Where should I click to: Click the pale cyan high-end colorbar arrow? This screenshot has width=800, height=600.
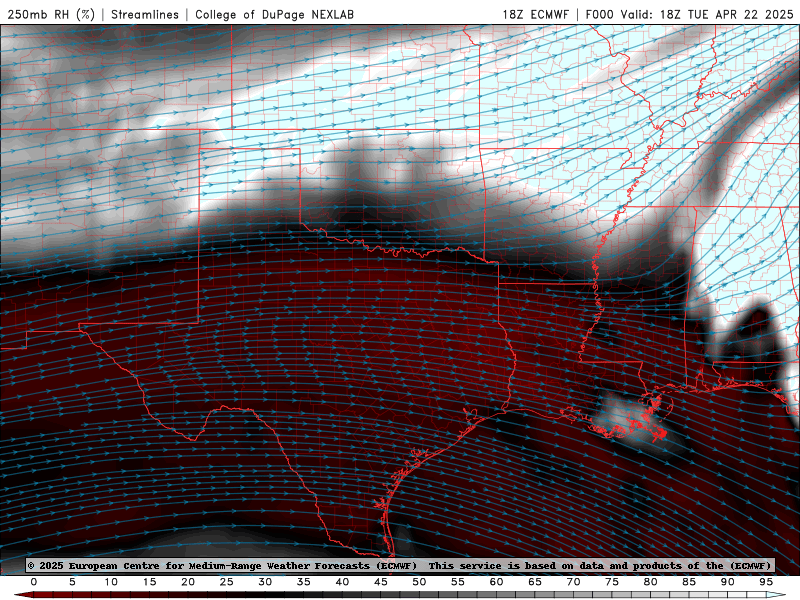[776, 595]
